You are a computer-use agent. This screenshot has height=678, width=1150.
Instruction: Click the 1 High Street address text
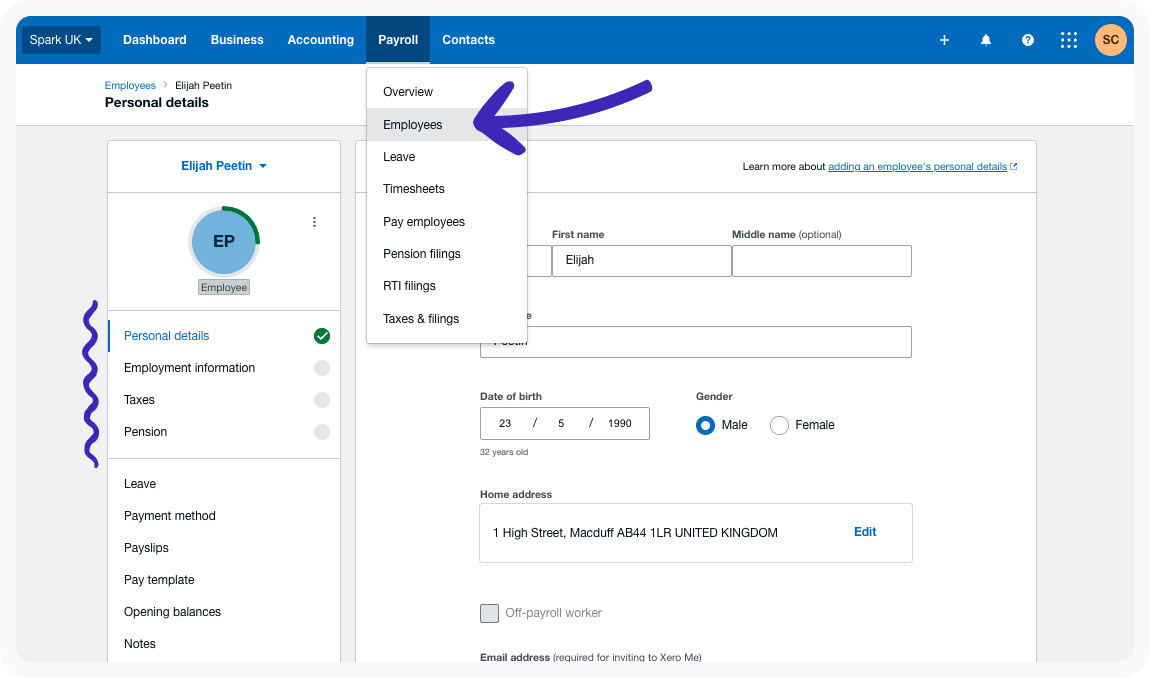(x=635, y=533)
